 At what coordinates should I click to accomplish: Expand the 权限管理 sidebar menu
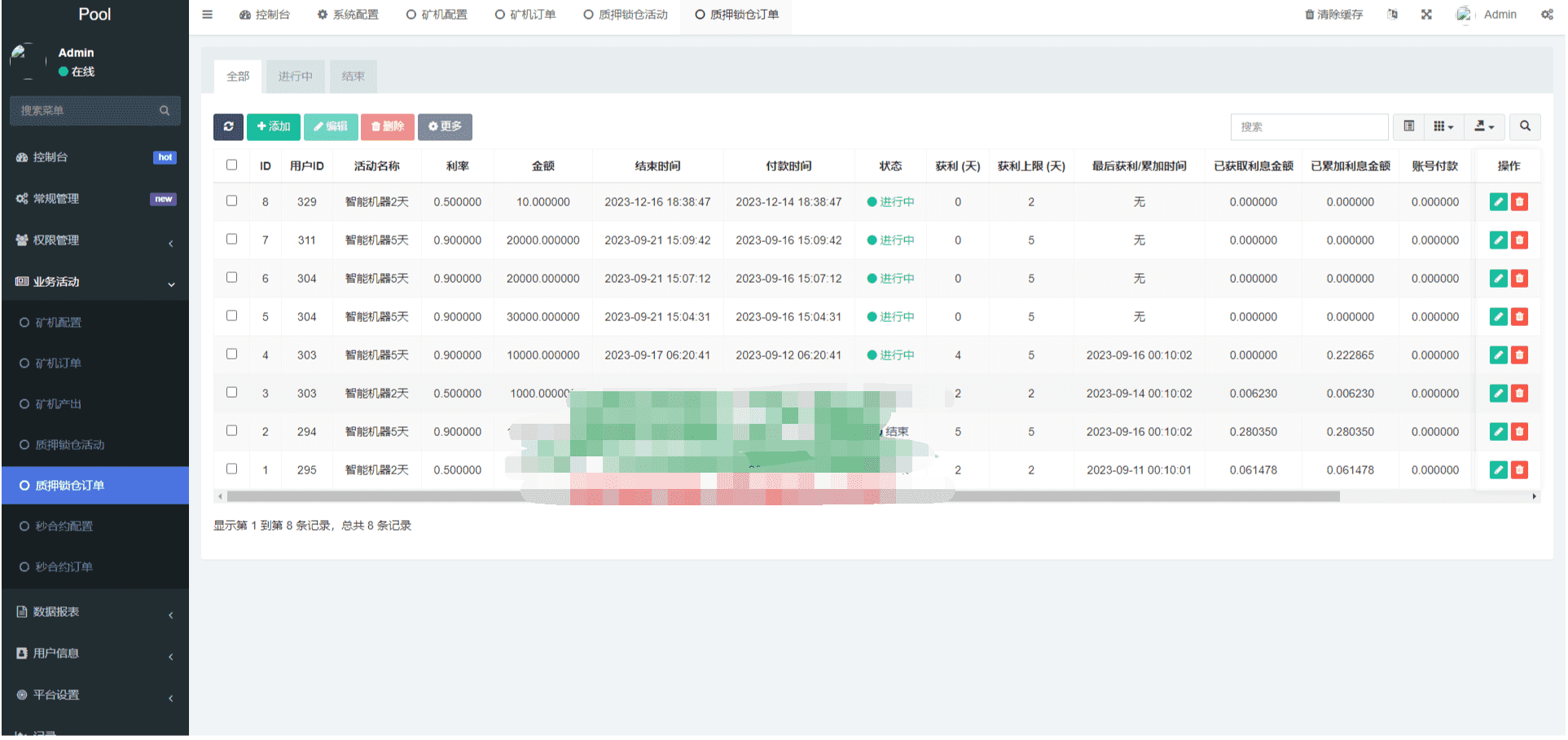[x=94, y=240]
